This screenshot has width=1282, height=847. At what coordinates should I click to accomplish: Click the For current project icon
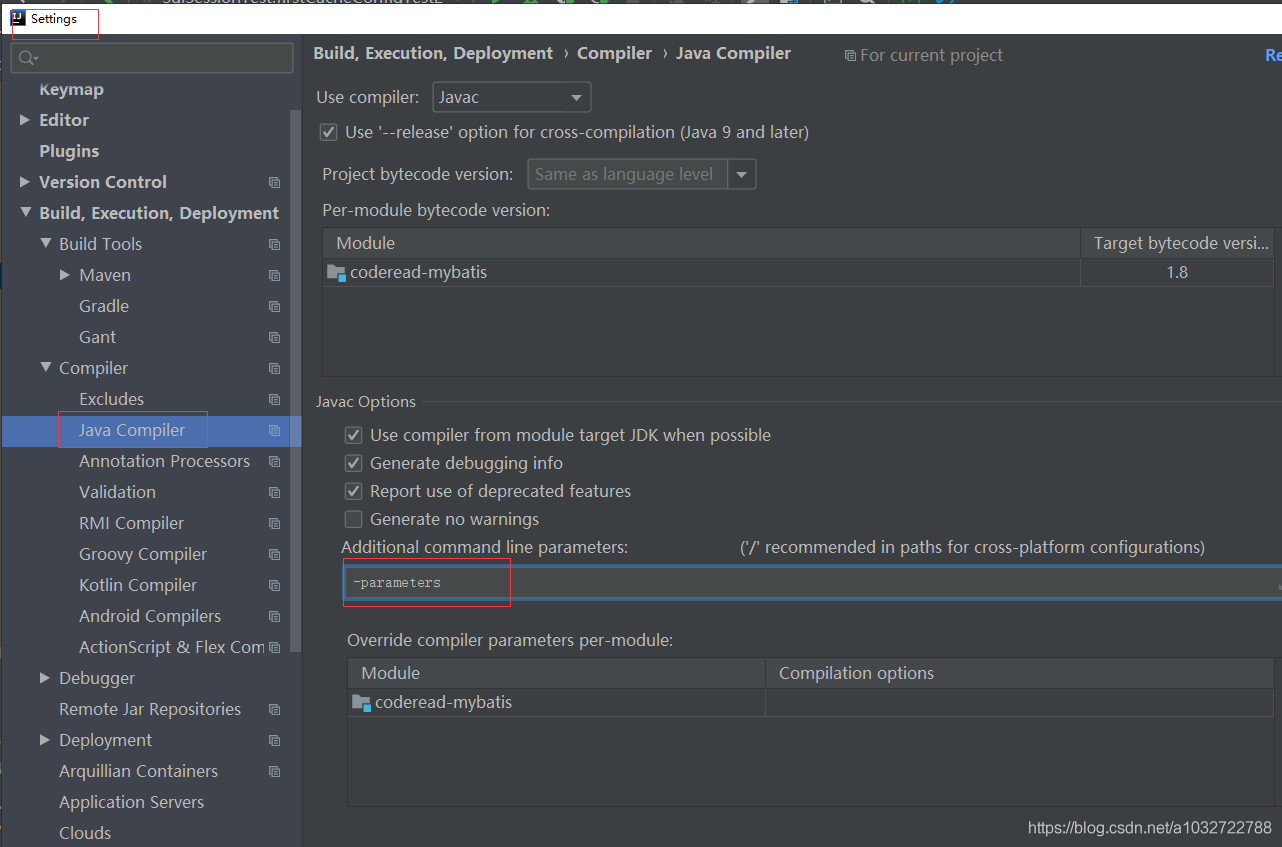coord(850,56)
